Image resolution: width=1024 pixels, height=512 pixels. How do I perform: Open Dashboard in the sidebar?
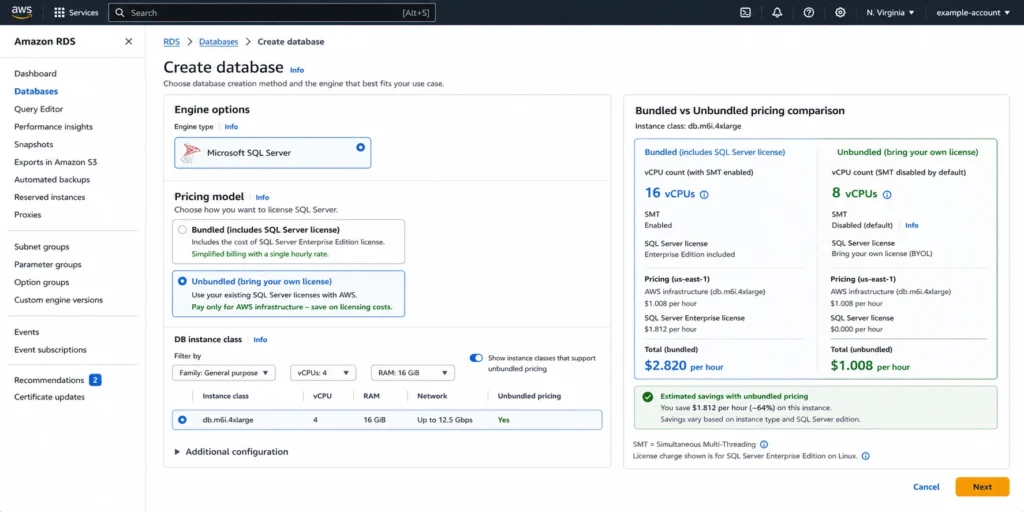pos(35,74)
